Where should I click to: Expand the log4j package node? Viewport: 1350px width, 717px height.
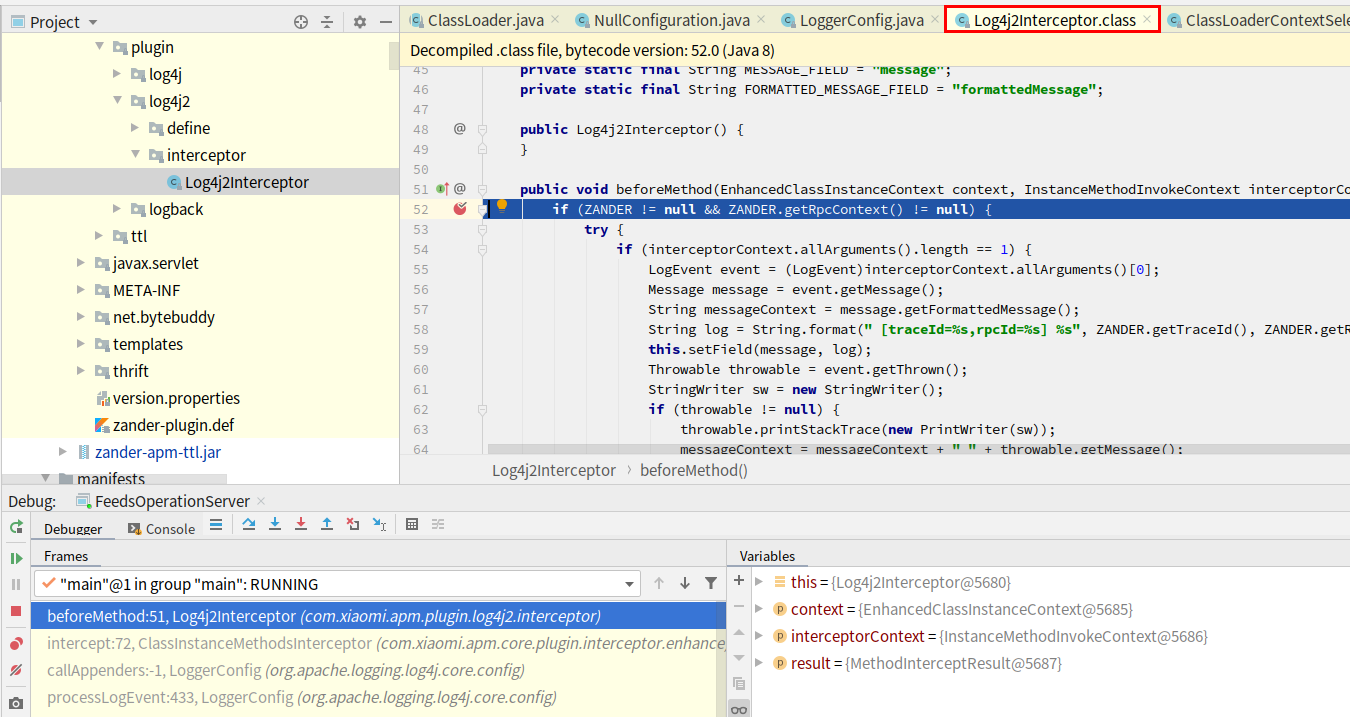[x=117, y=74]
